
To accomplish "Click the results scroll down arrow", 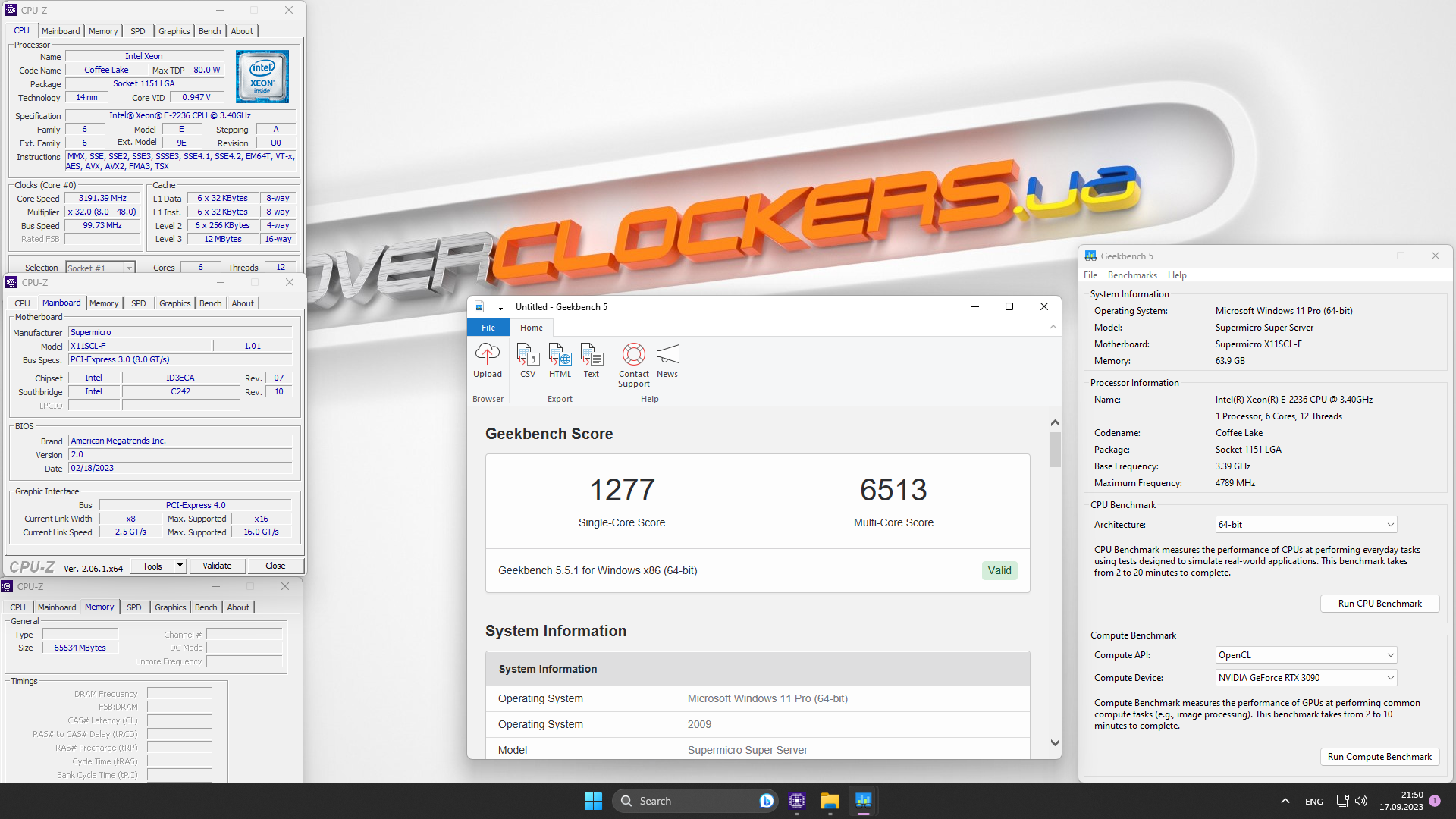I will click(x=1055, y=742).
